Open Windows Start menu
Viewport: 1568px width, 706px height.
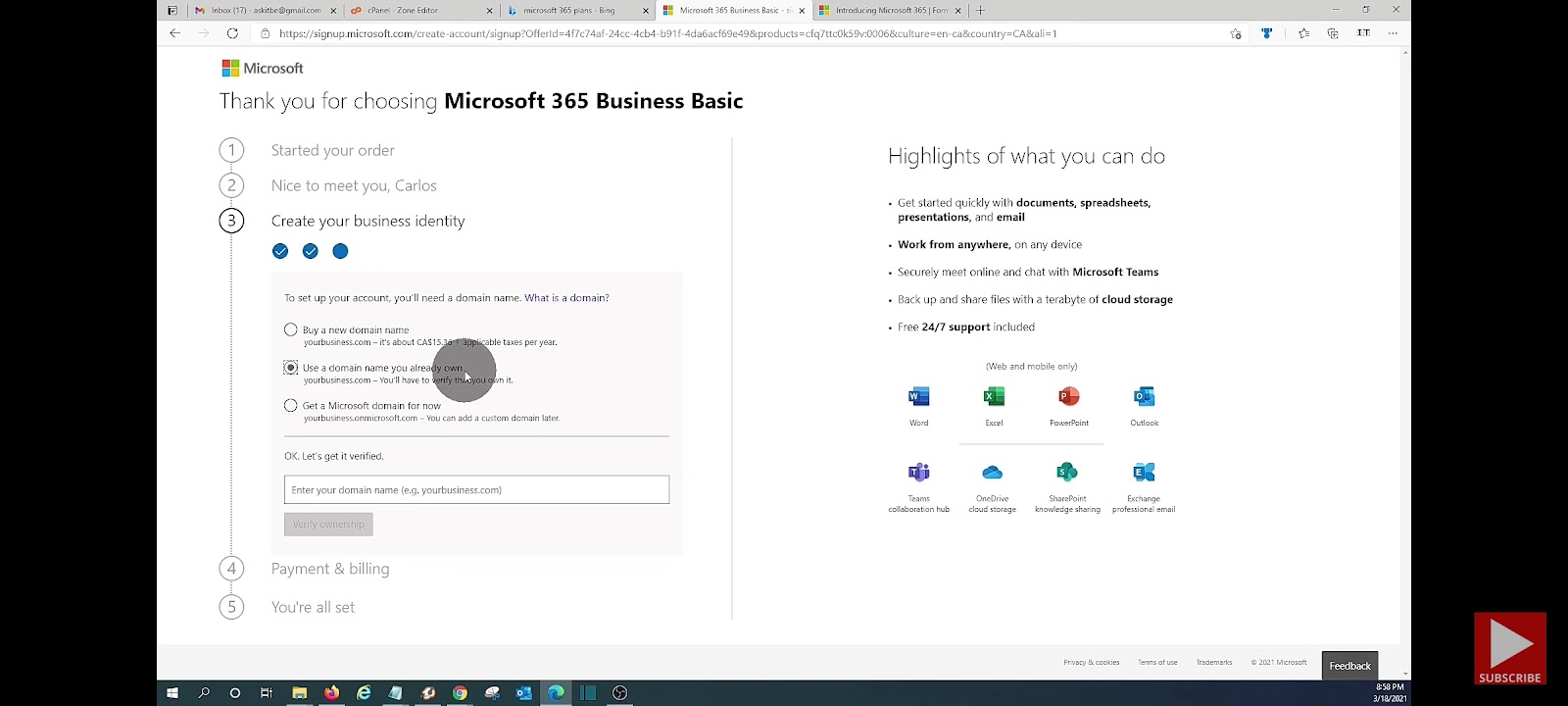(x=172, y=693)
